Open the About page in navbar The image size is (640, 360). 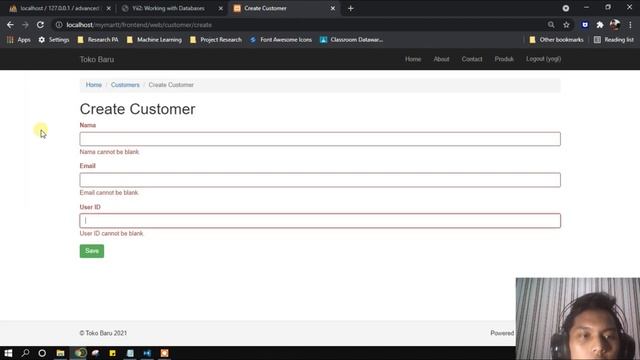click(441, 59)
